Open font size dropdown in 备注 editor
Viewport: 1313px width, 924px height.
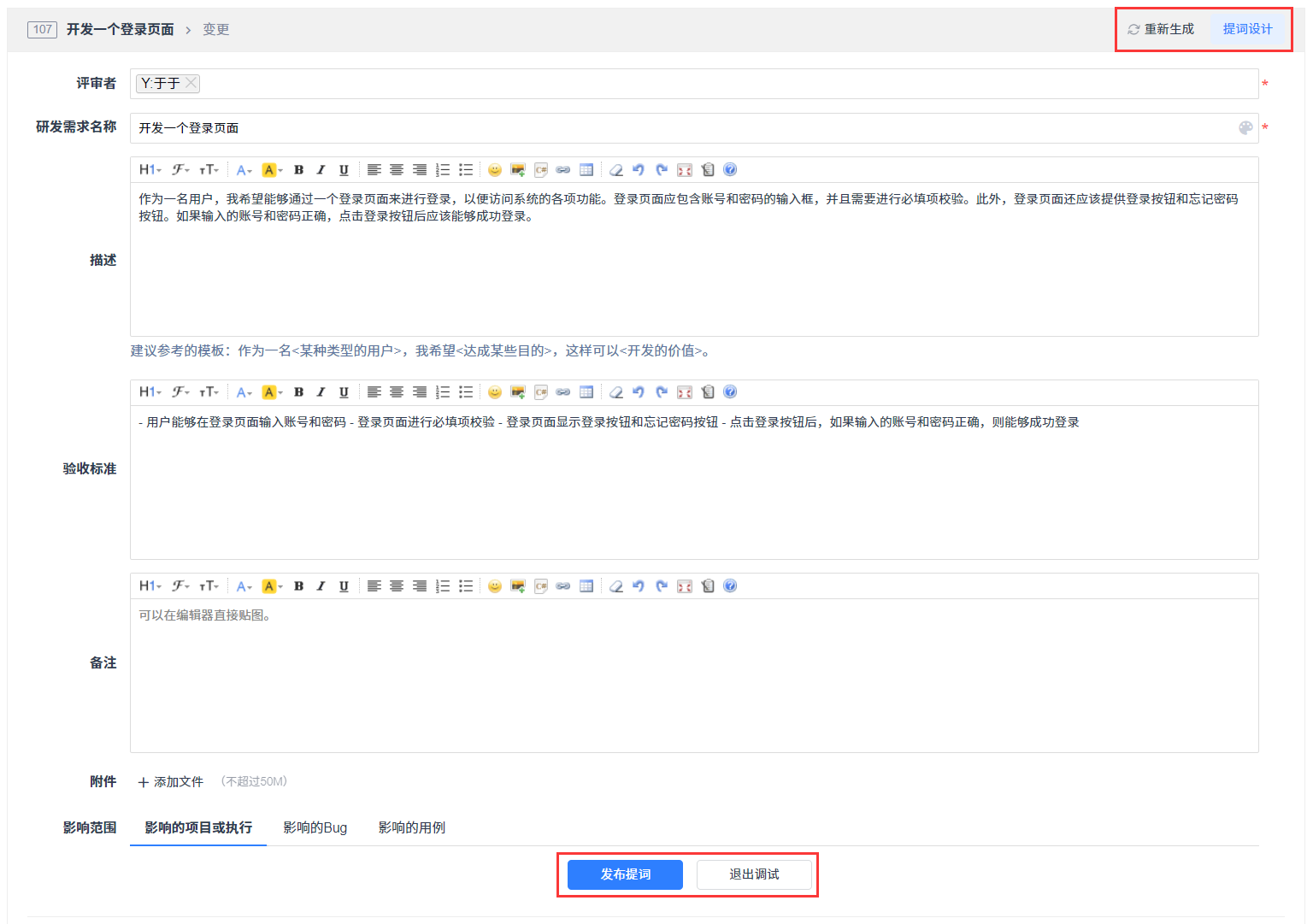tap(209, 586)
